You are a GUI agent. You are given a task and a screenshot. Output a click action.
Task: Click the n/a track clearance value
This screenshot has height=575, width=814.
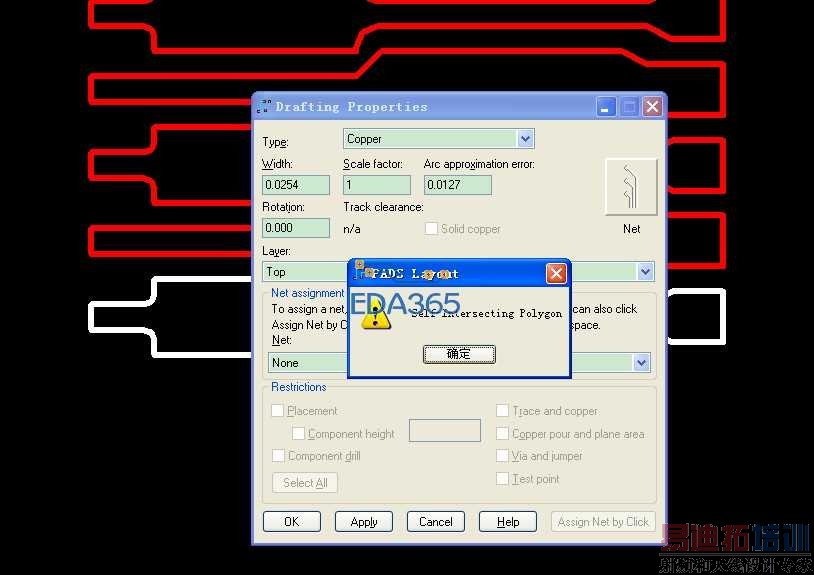(x=352, y=229)
